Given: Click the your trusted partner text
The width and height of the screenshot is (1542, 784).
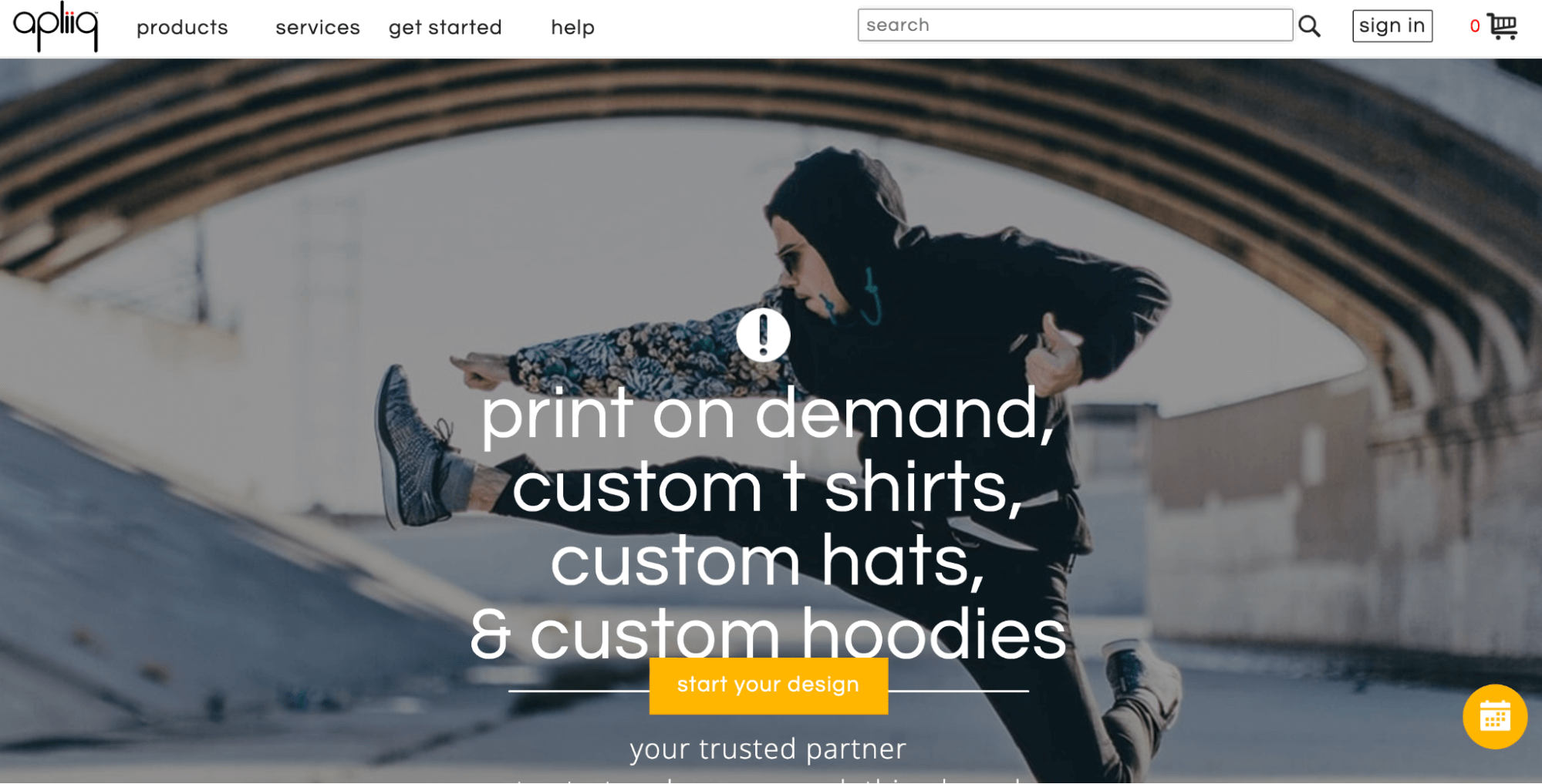Looking at the screenshot, I should [768, 749].
